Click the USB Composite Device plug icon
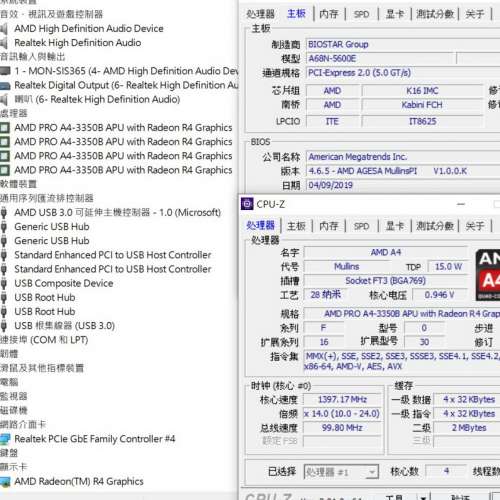The width and height of the screenshot is (500, 500). pyautogui.click(x=4, y=283)
